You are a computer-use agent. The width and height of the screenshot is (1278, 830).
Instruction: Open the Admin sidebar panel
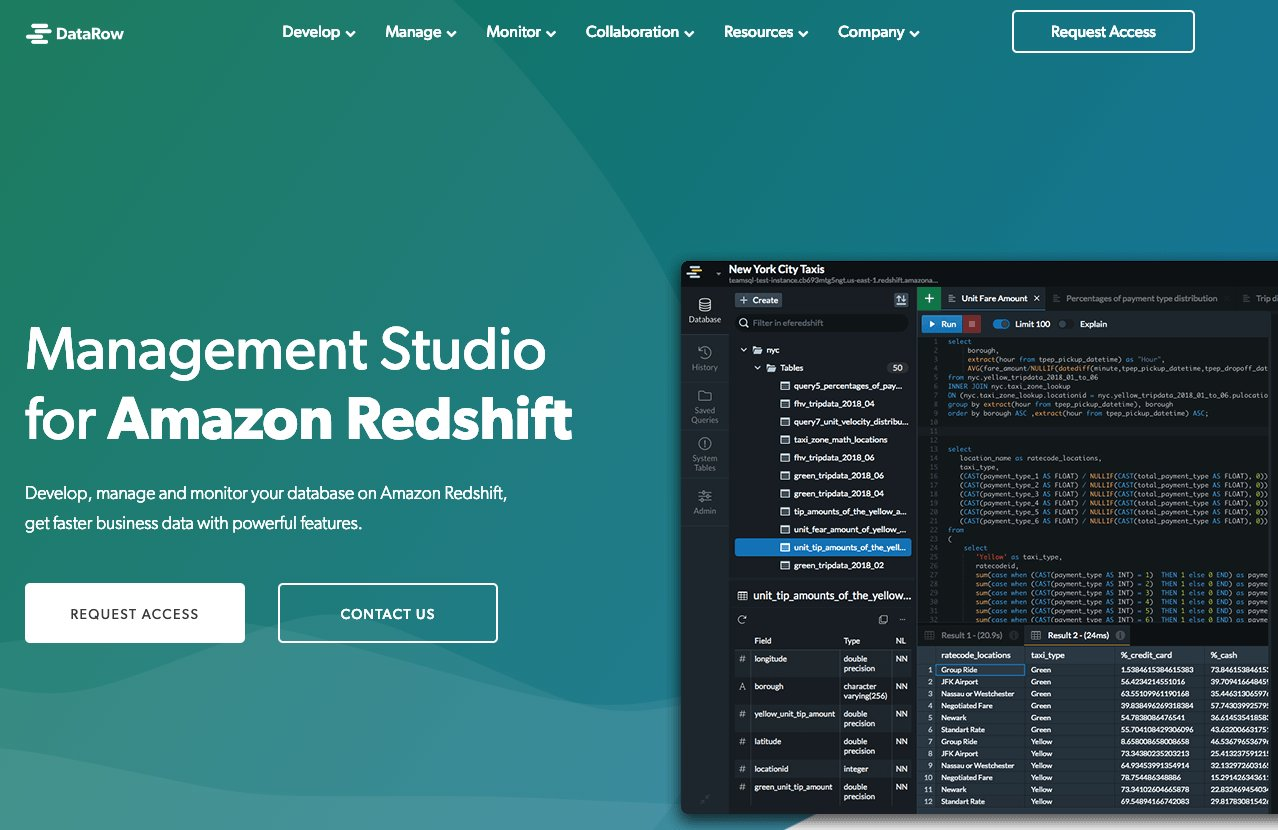[x=705, y=502]
